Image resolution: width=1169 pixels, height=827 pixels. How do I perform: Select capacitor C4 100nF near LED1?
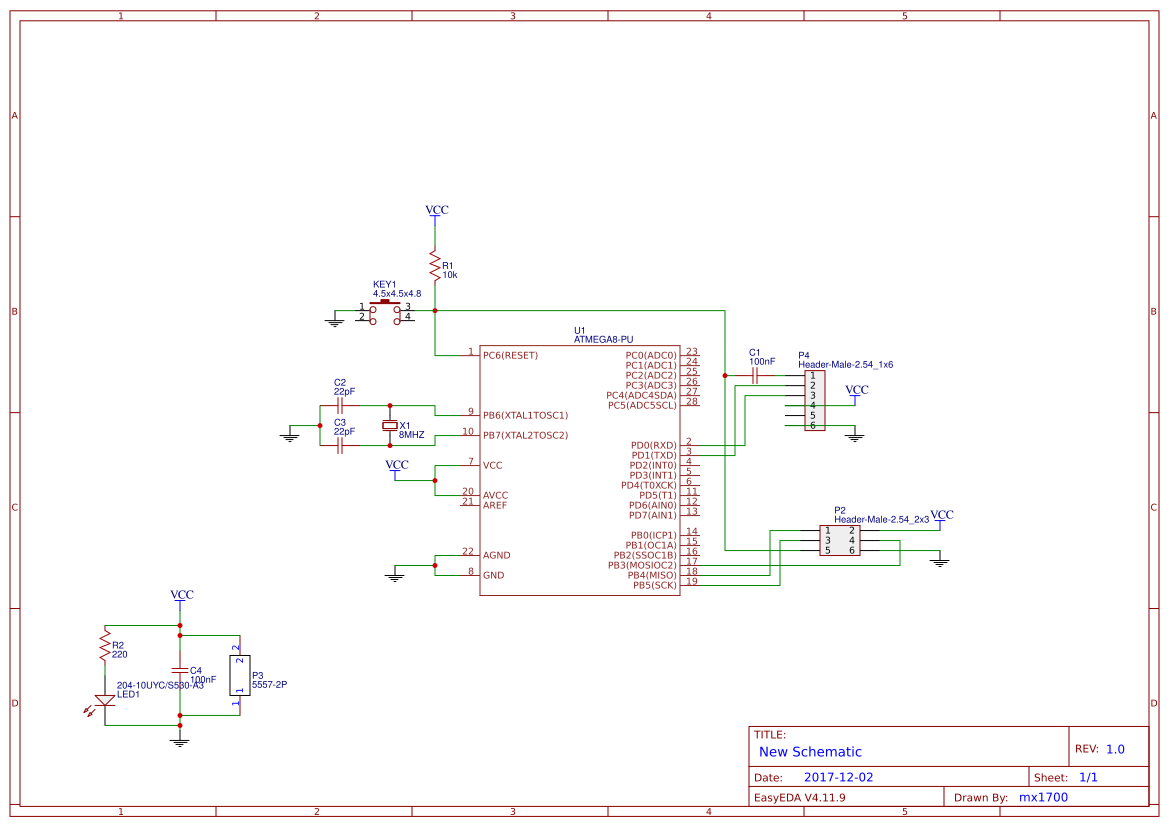[x=179, y=668]
